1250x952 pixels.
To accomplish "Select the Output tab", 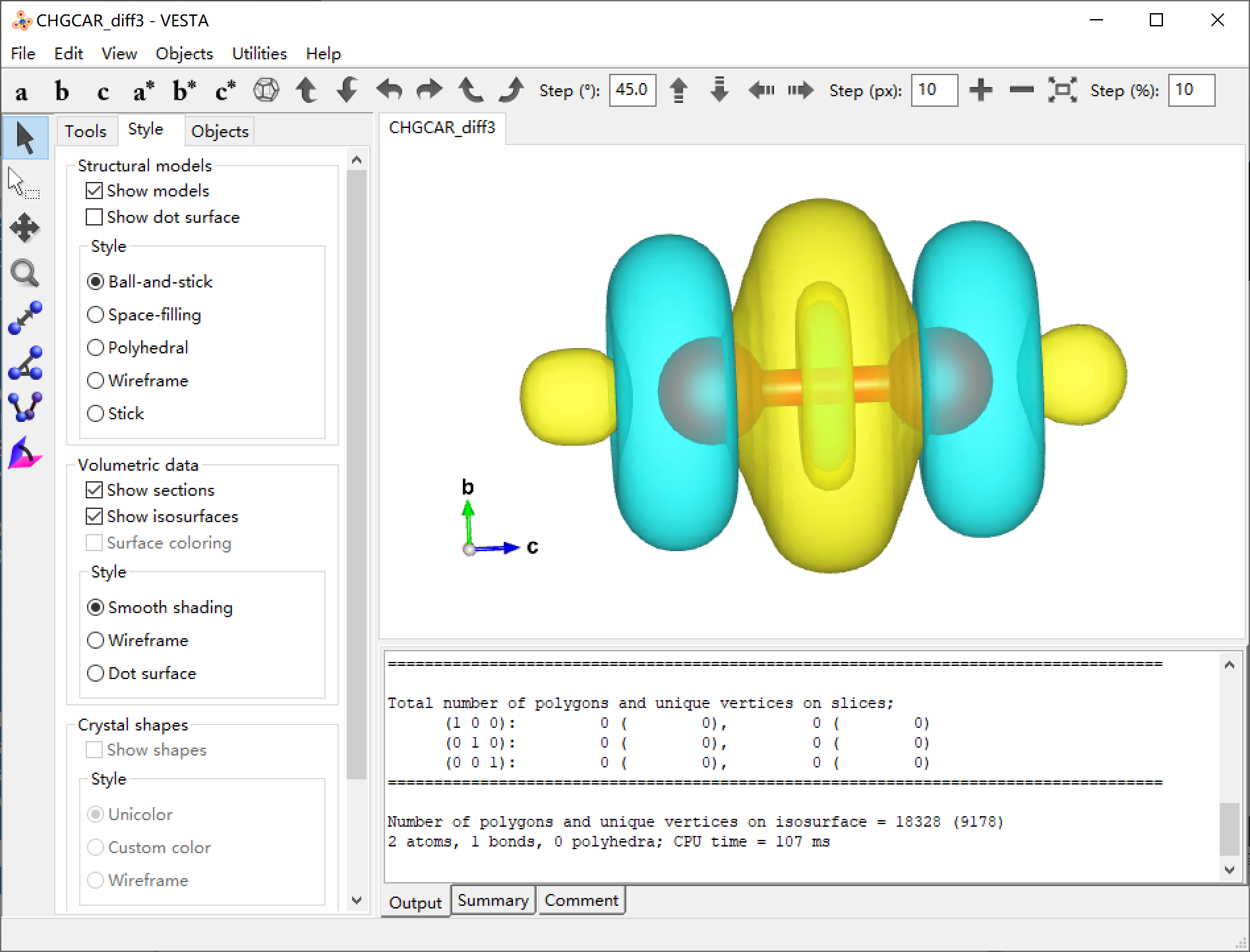I will tap(415, 903).
